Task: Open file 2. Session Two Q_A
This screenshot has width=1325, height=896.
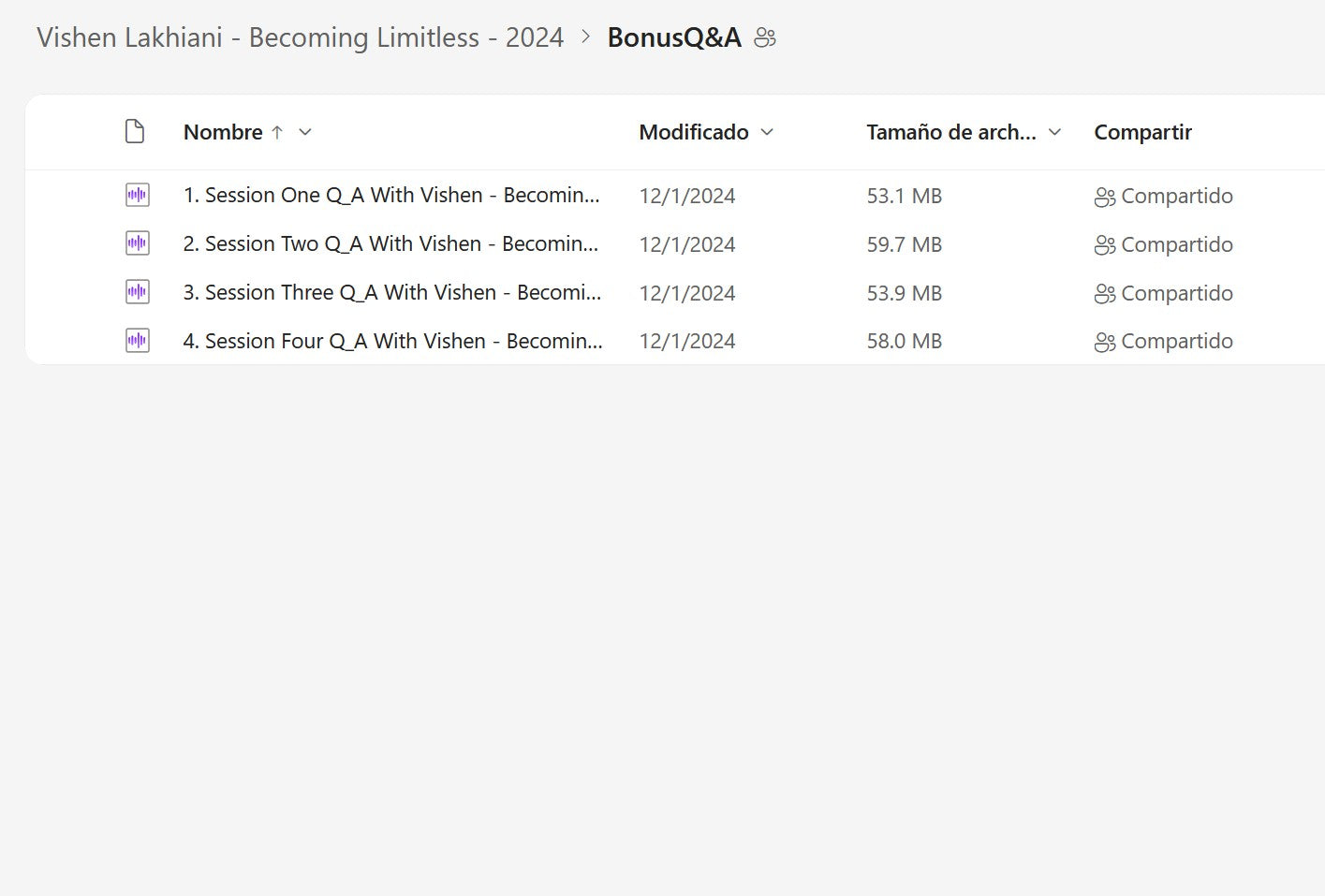Action: (x=390, y=244)
